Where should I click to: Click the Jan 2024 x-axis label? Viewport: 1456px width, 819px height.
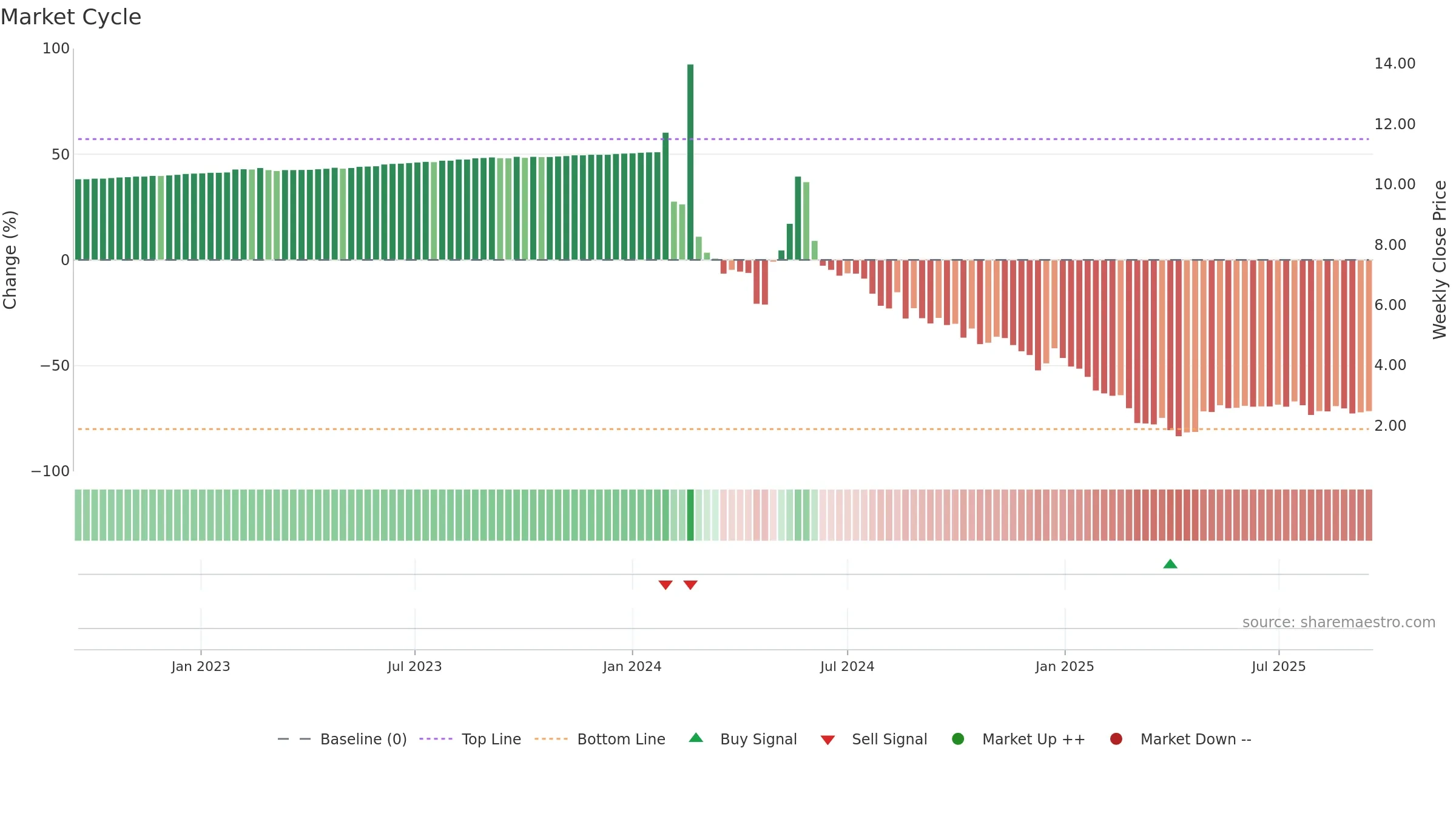point(632,667)
